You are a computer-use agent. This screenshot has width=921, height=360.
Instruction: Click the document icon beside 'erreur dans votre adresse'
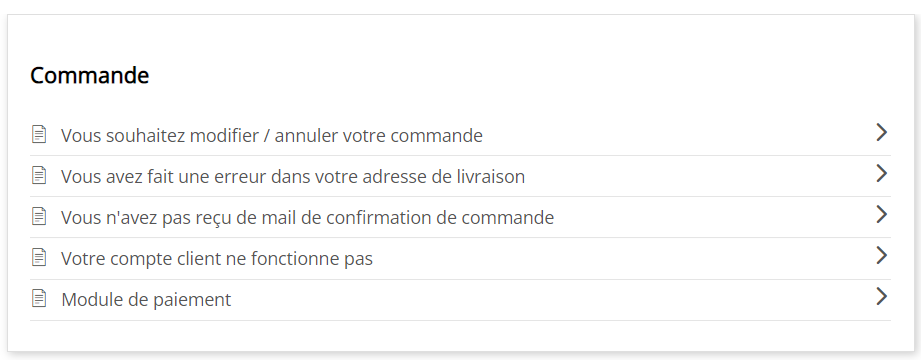[x=39, y=176]
